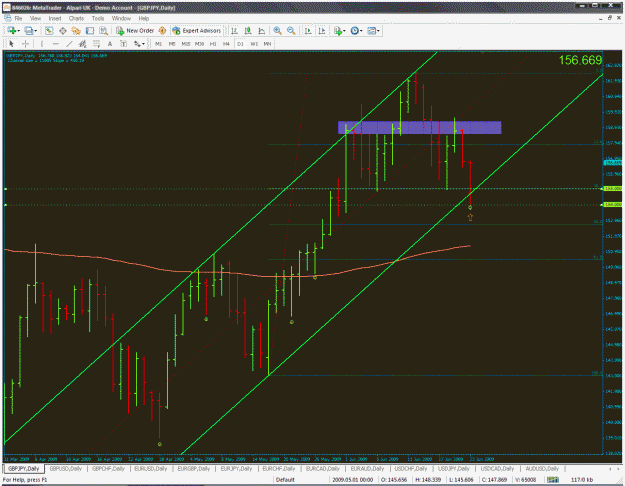625x486 pixels.
Task: Expand the Indicators dropdown arrow
Action: tap(344, 31)
